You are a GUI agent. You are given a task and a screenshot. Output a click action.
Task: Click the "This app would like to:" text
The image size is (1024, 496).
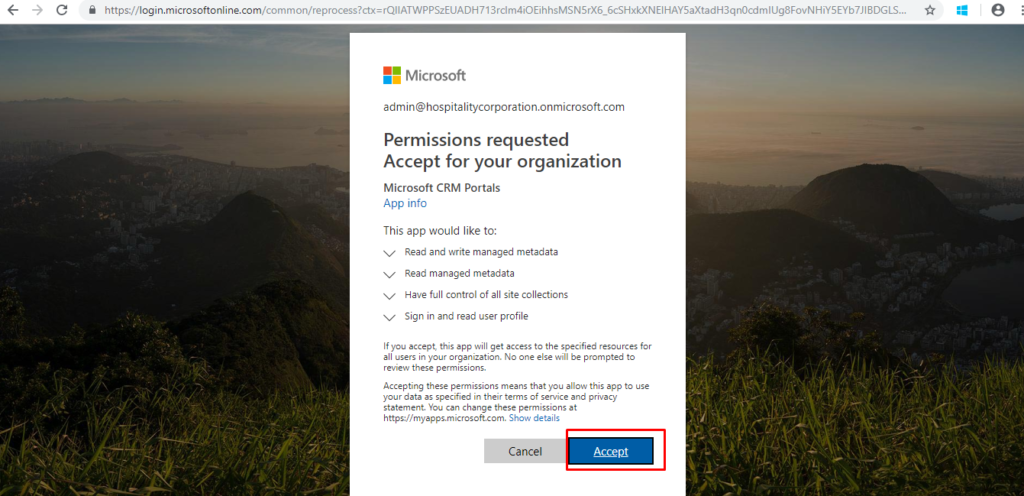click(x=440, y=230)
